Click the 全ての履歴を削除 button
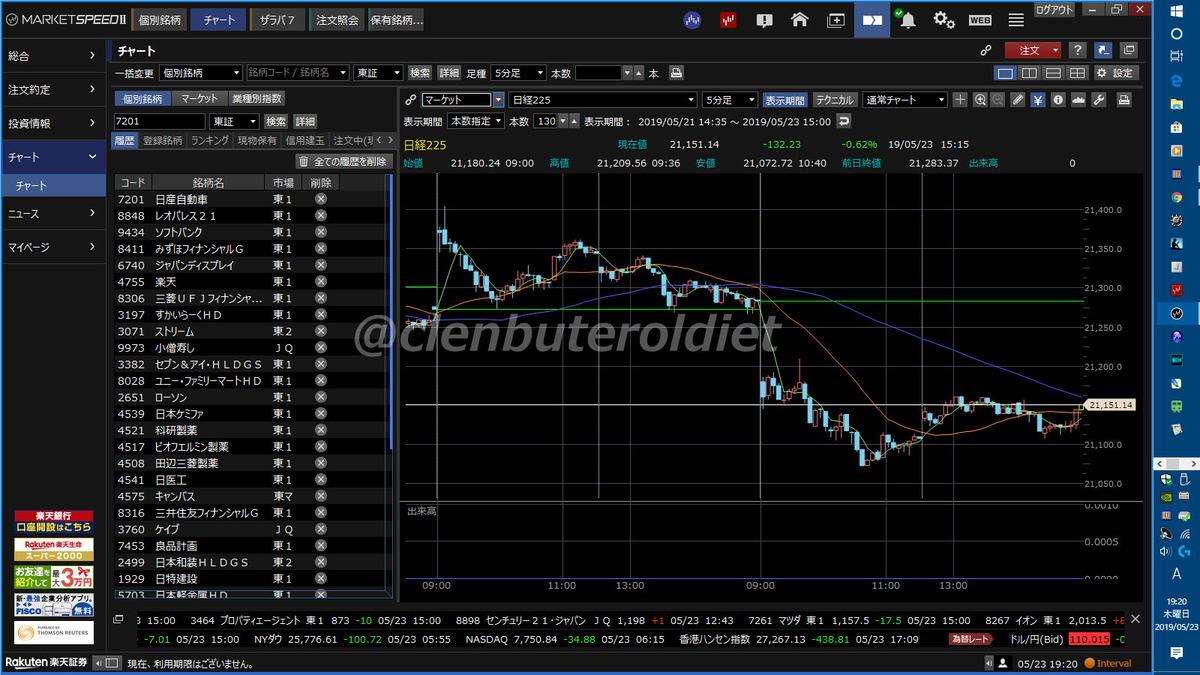This screenshot has width=1200, height=675. coord(342,161)
